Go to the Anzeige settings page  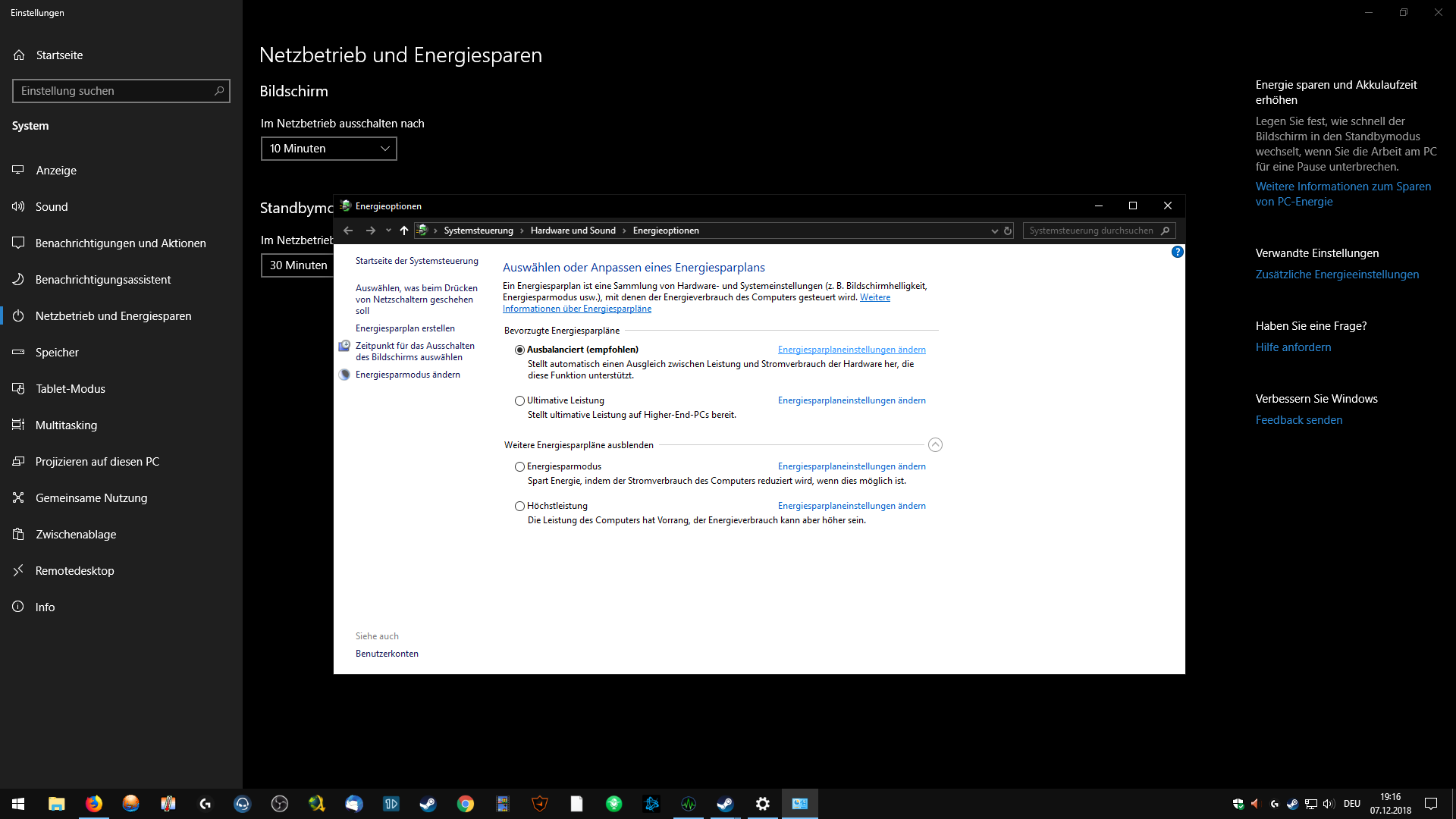(56, 171)
